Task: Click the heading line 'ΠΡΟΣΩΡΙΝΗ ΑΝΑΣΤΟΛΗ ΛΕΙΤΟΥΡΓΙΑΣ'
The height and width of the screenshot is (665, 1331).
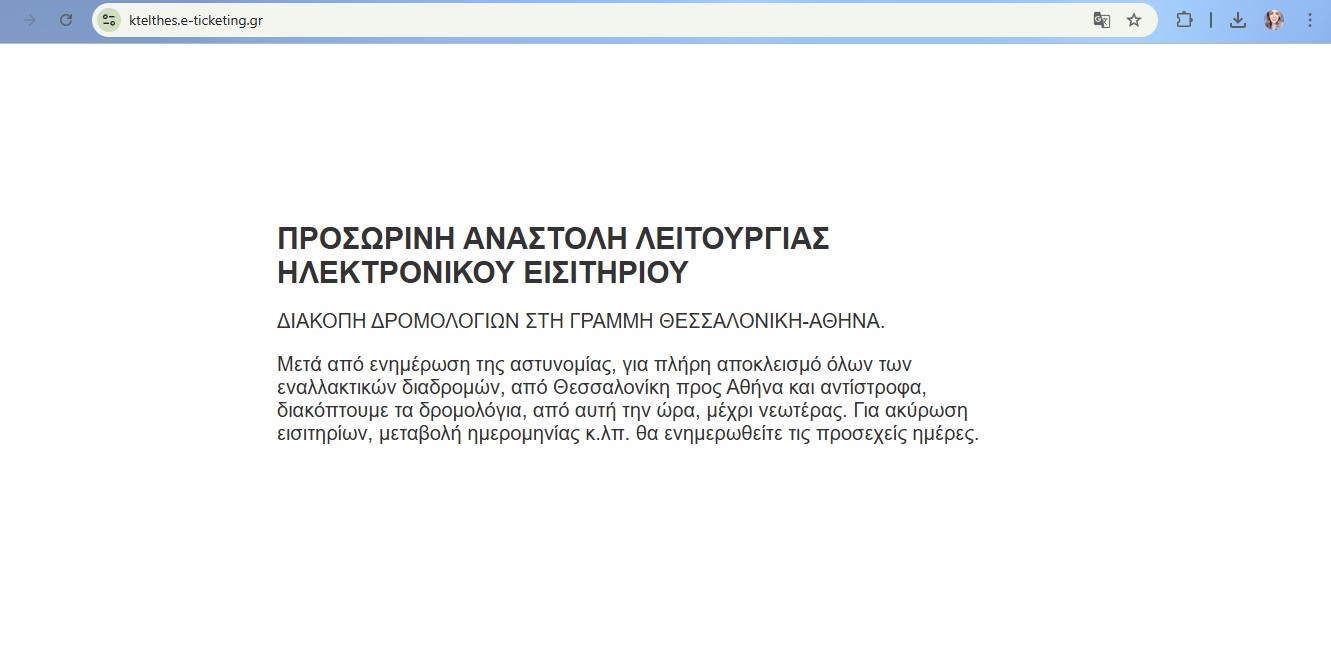Action: point(553,240)
